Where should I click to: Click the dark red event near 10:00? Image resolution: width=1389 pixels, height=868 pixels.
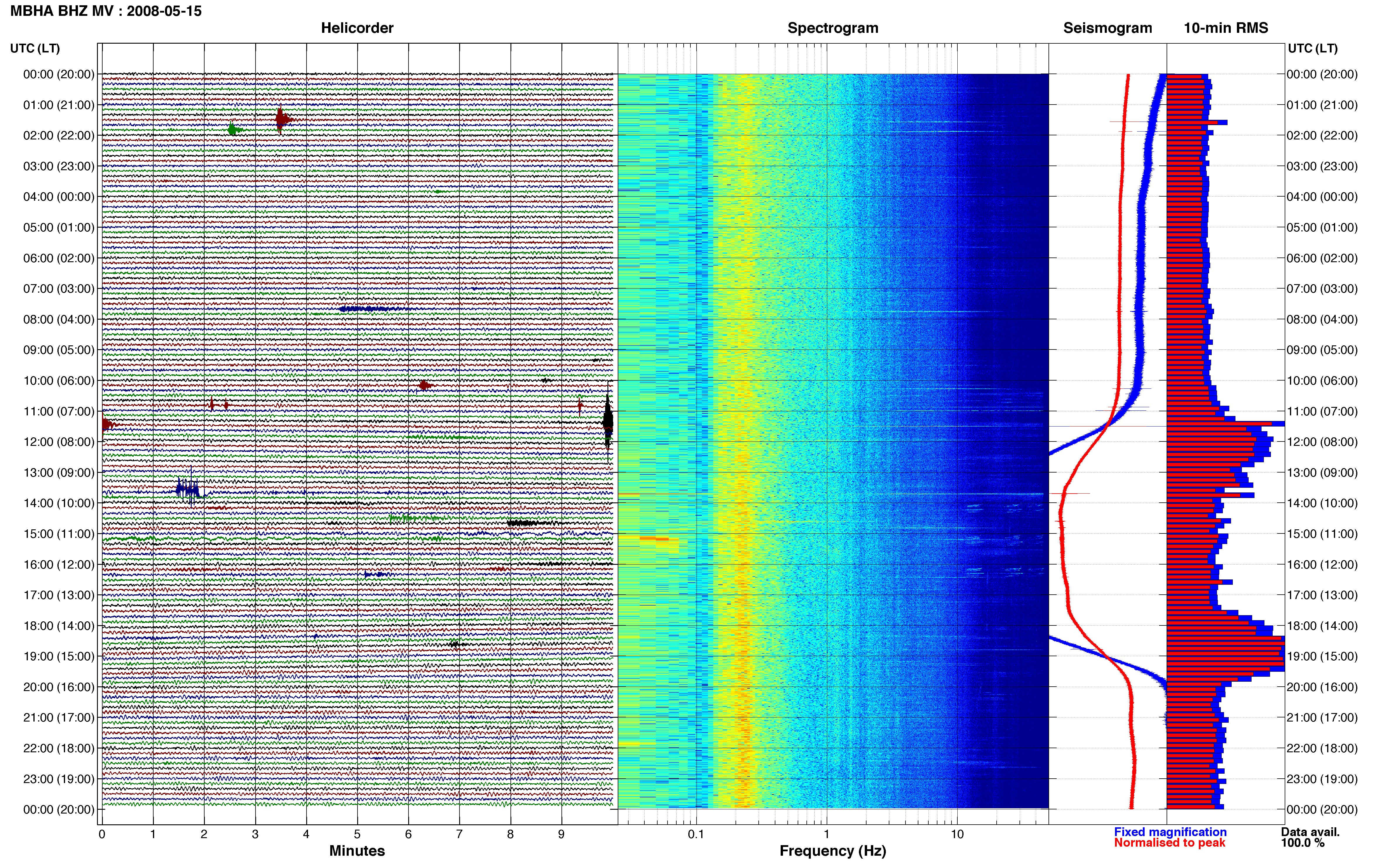tap(425, 385)
